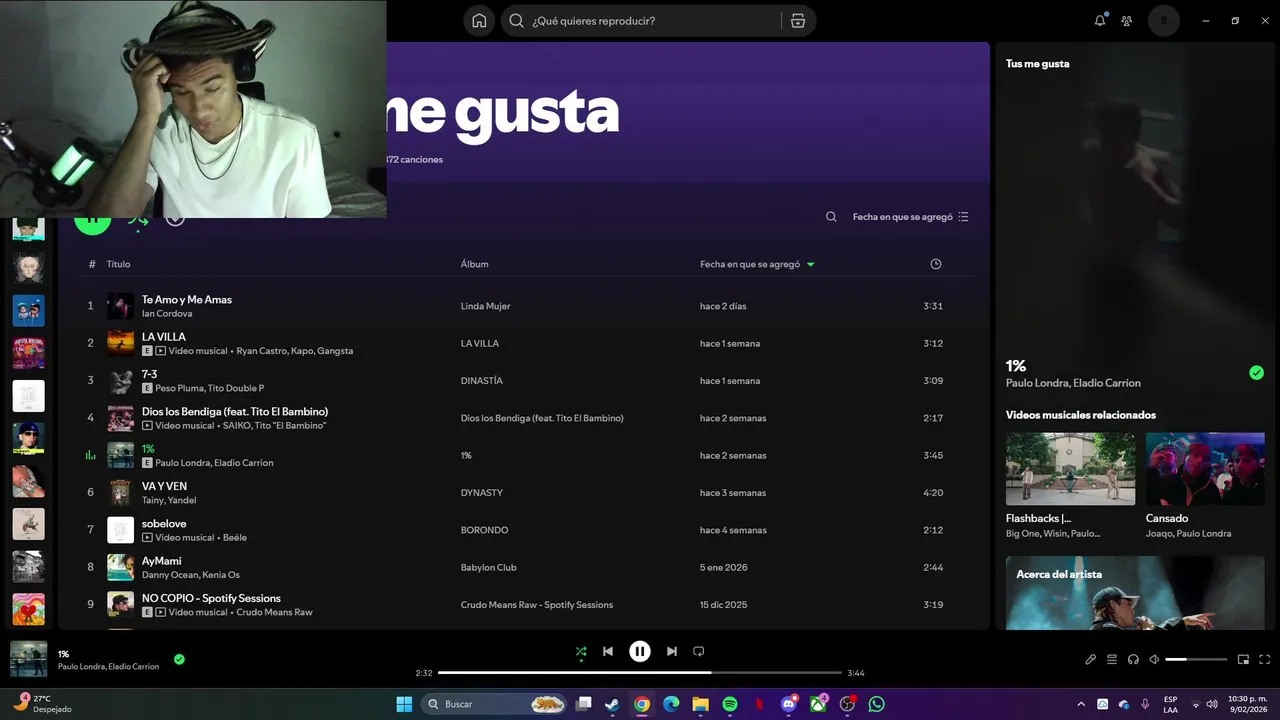Open OBS Studio from the taskbar
The width and height of the screenshot is (1280, 720).
(x=848, y=704)
